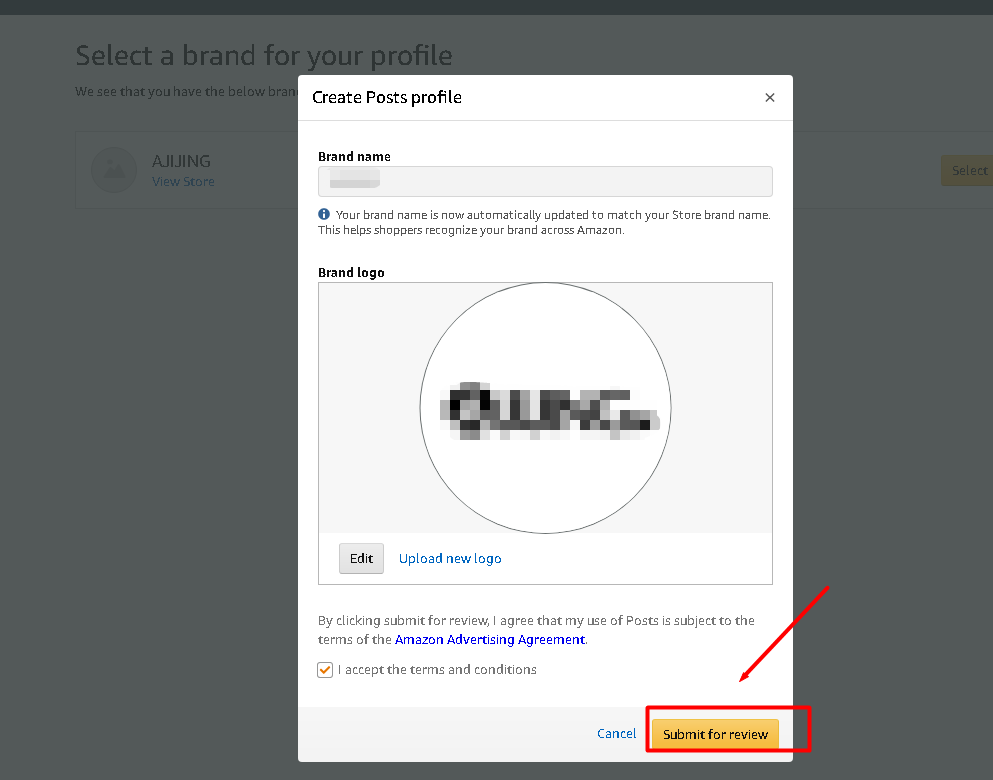Click the blue info icon below brand name
The image size is (993, 780).
pos(324,214)
